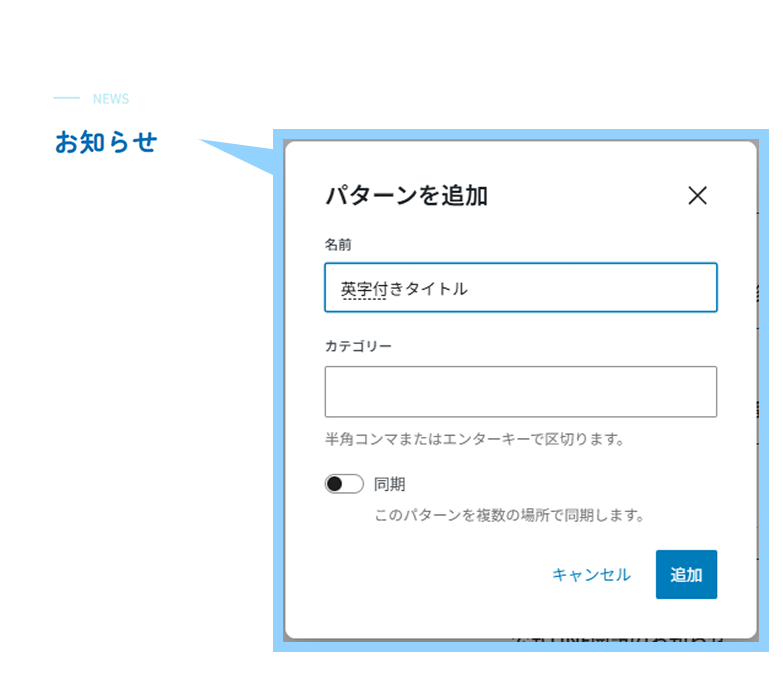Click the NEWS label above the heading

pos(111,98)
